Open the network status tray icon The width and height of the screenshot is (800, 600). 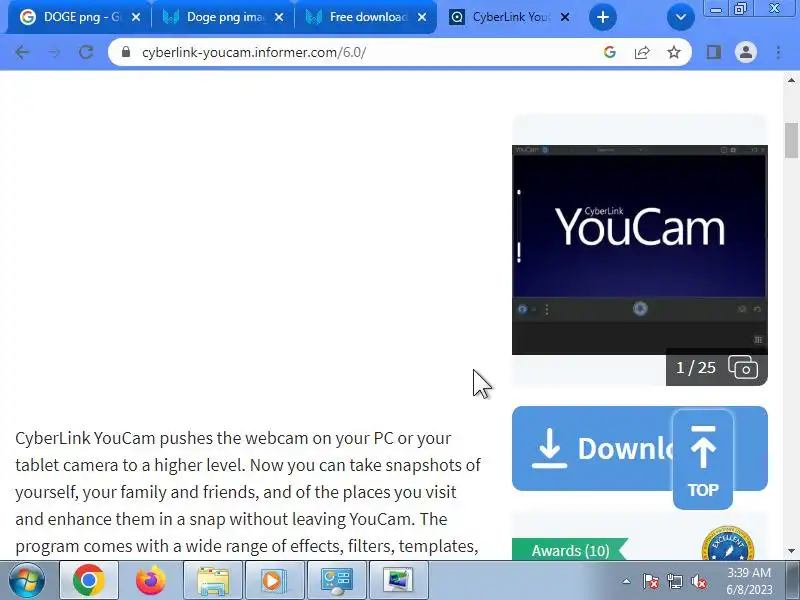(x=674, y=581)
